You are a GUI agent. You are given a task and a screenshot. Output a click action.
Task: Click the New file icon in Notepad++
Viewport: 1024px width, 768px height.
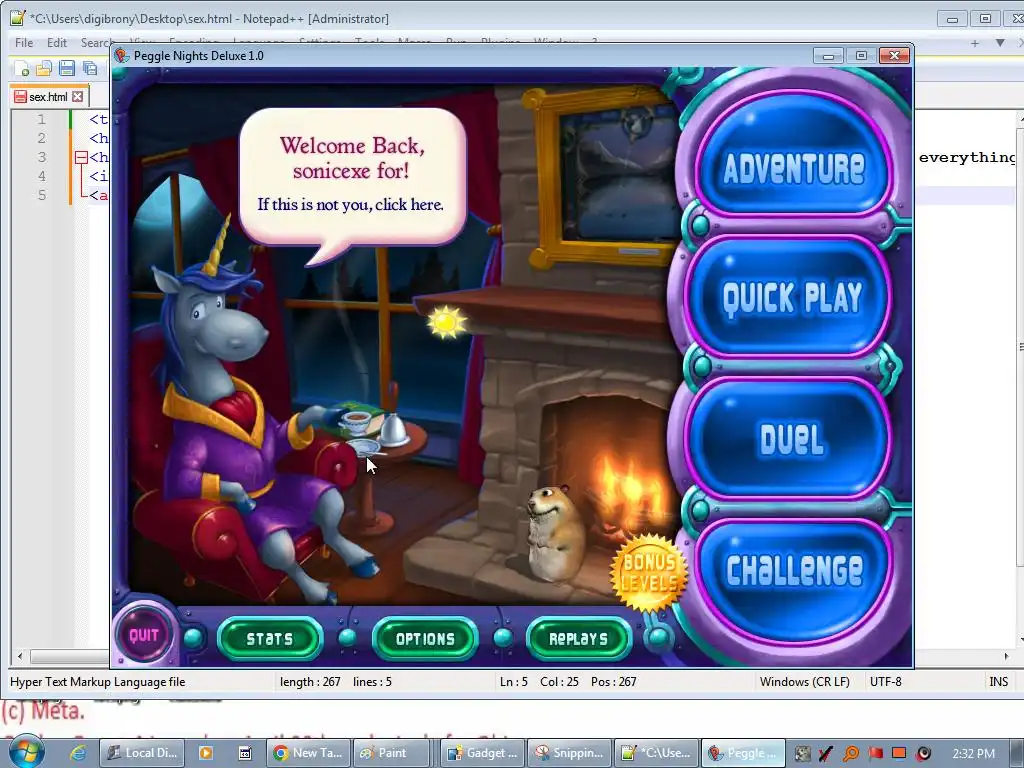point(21,68)
